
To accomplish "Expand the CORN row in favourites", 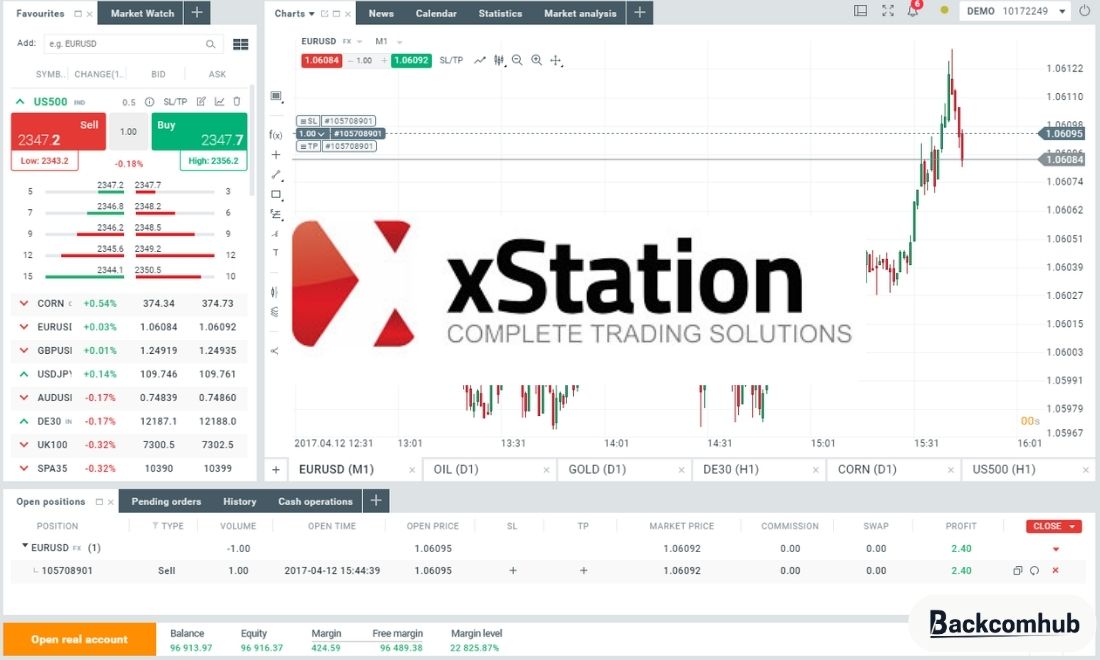I will tap(24, 304).
